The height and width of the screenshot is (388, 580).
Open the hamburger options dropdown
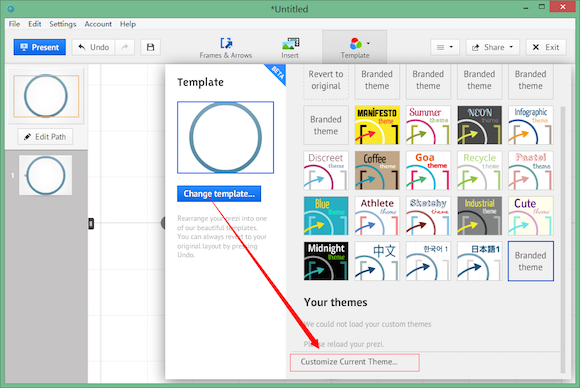click(x=445, y=47)
